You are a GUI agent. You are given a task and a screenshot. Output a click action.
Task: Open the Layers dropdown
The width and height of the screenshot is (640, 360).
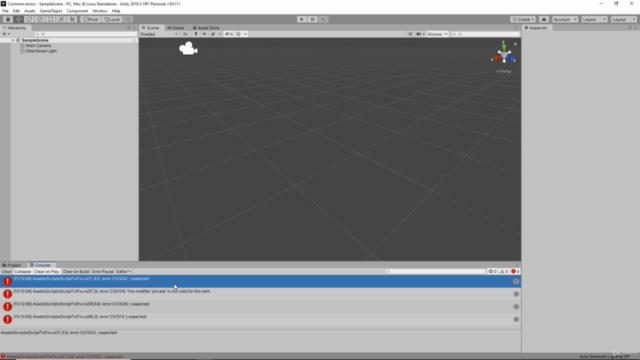click(594, 19)
